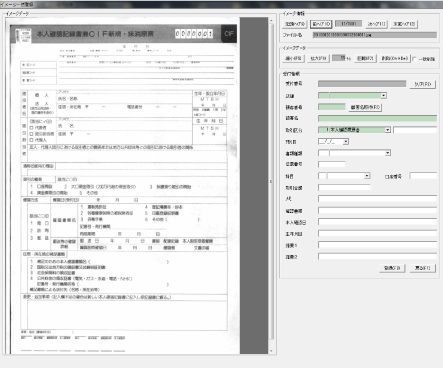Image resolution: width=443 pixels, height=368 pixels.
Task: Open the account category (科目) dropdown
Action: [367, 176]
